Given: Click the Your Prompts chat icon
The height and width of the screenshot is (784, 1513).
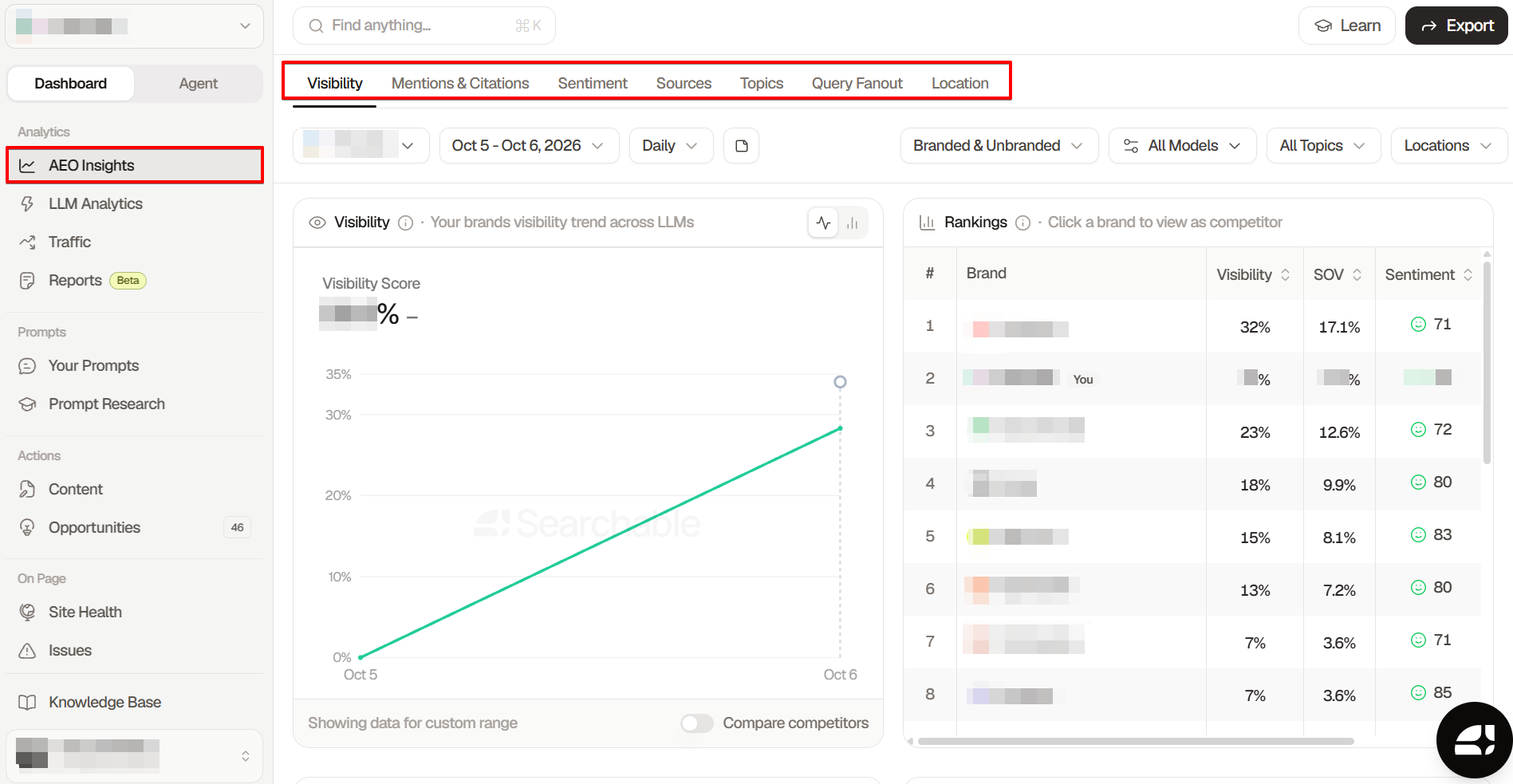Looking at the screenshot, I should tap(27, 366).
